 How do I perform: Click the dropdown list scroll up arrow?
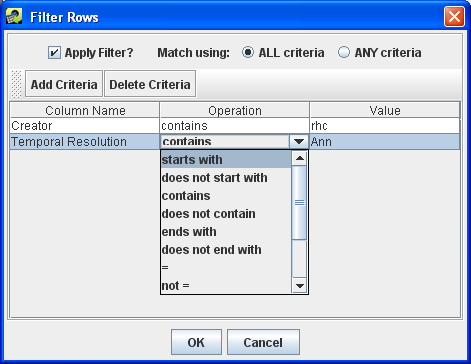(x=299, y=158)
